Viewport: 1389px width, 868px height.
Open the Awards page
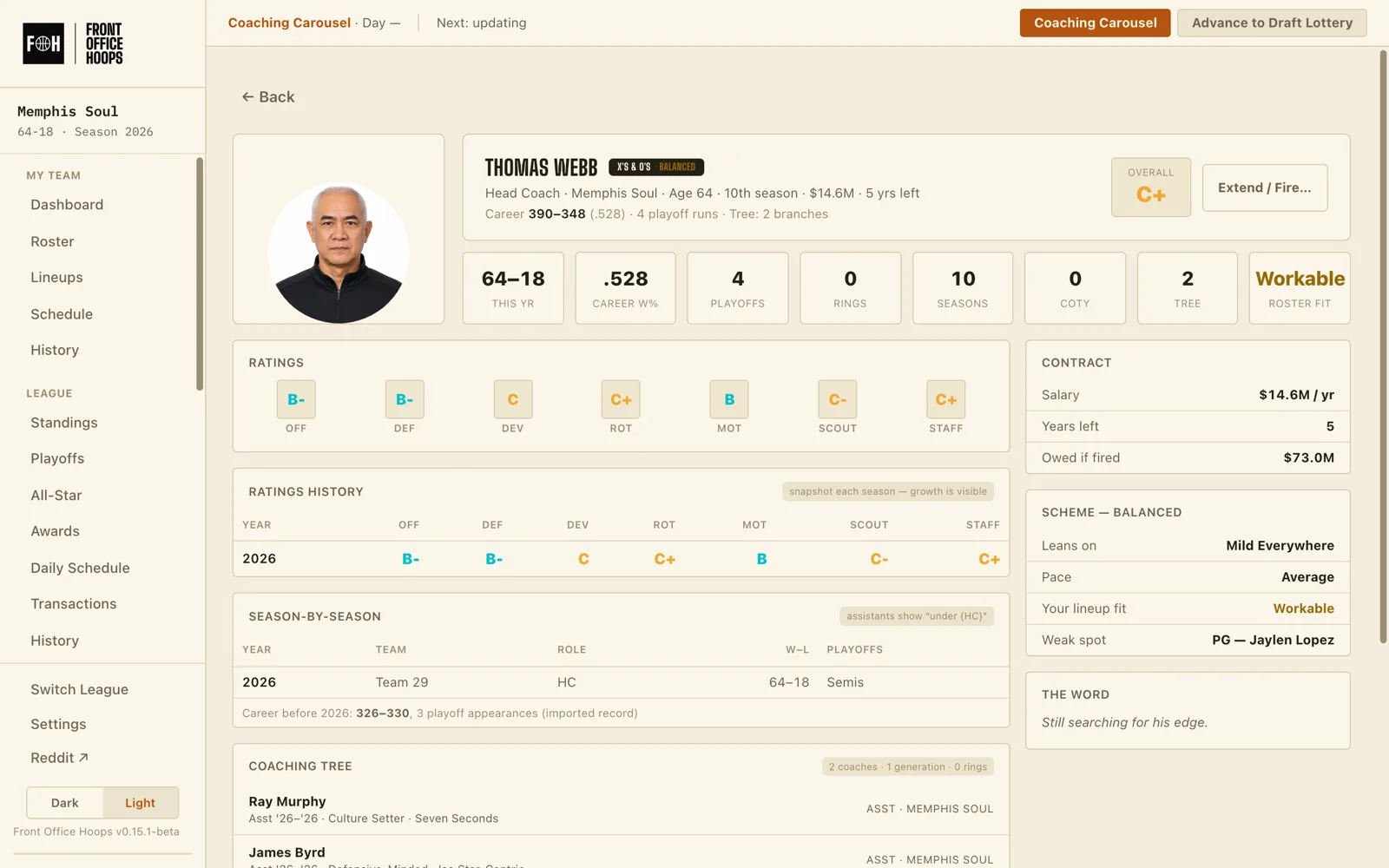(55, 531)
